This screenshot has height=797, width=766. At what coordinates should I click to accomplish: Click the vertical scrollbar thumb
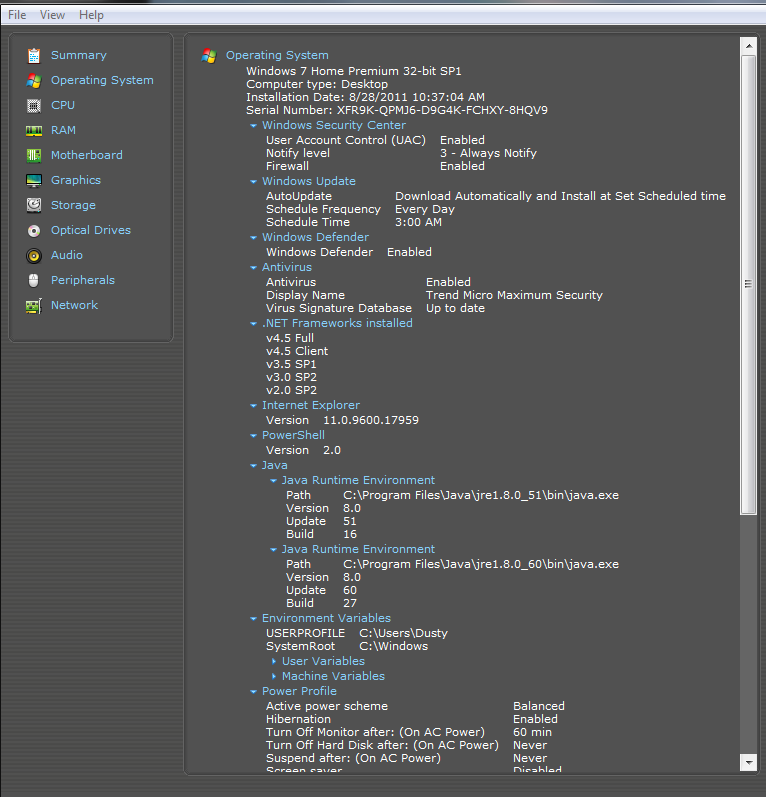pos(749,285)
